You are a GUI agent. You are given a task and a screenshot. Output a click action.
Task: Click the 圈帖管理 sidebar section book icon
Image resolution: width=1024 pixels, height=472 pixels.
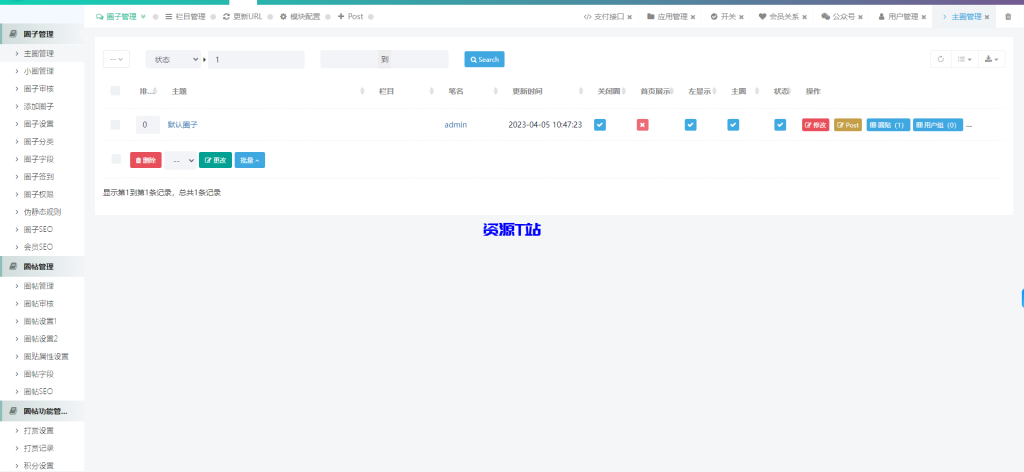(x=14, y=266)
